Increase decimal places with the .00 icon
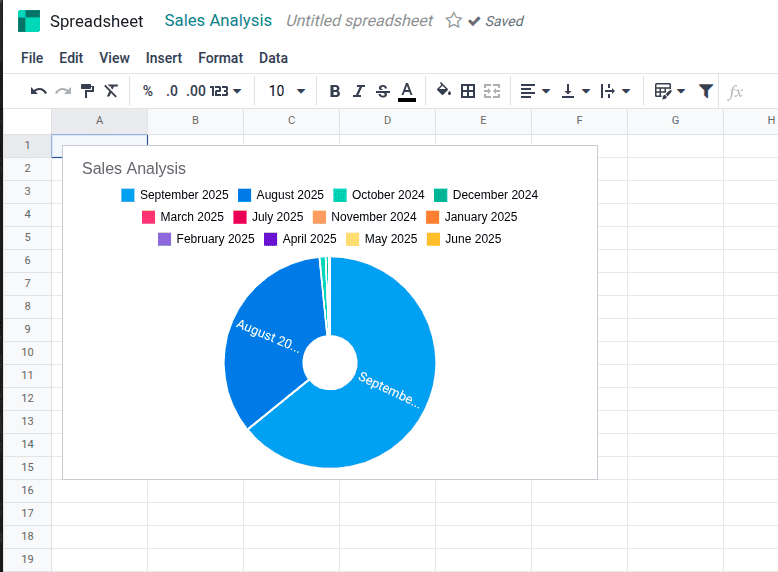 tap(196, 91)
